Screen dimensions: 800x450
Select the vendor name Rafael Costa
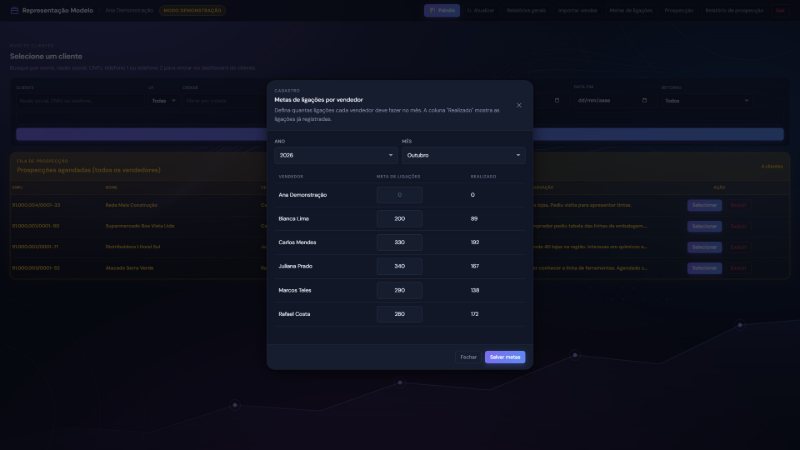point(294,314)
